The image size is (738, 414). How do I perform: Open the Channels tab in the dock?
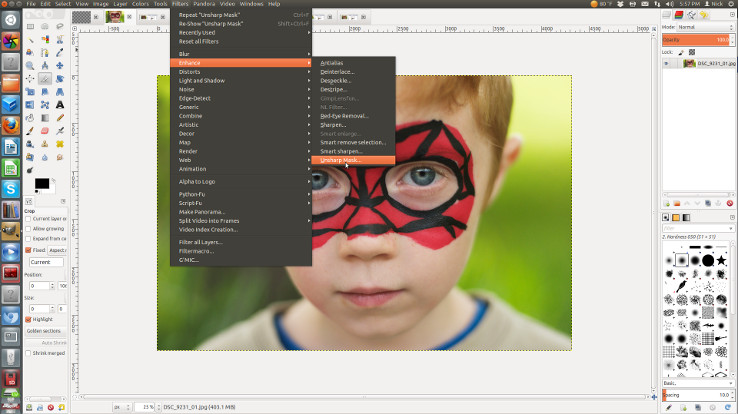[x=679, y=15]
